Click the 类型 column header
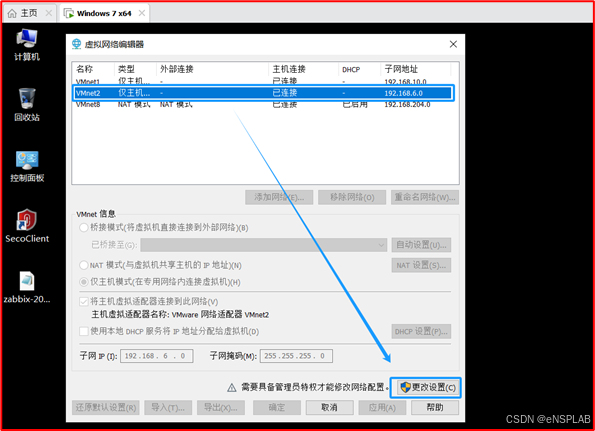The image size is (595, 431). 135,69
